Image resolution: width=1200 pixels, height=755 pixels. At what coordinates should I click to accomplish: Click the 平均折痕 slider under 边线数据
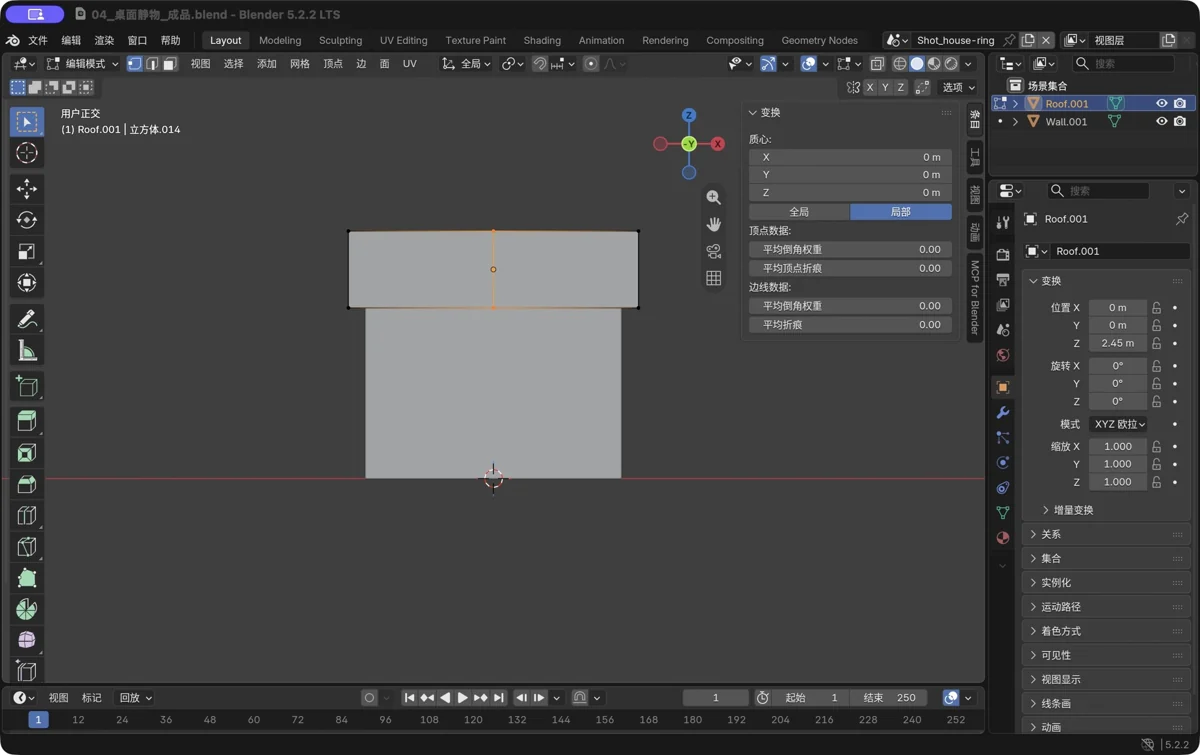(x=850, y=325)
